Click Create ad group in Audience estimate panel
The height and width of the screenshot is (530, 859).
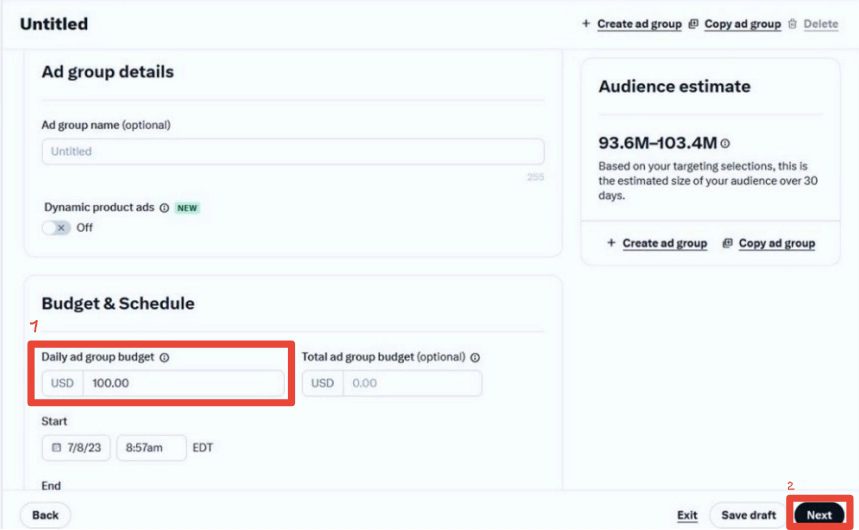tap(665, 243)
